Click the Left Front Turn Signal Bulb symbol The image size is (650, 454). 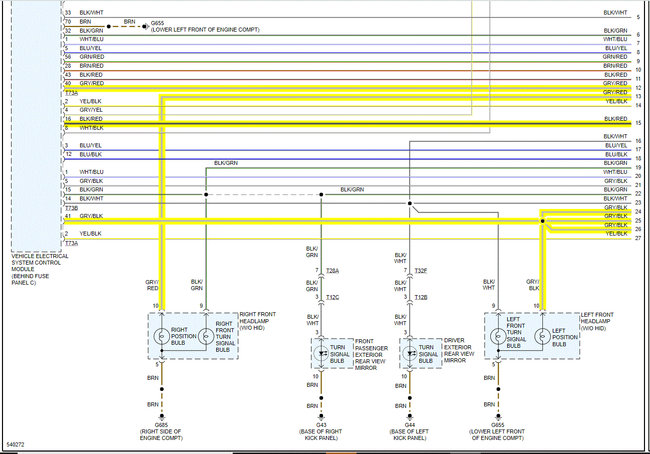click(x=498, y=336)
